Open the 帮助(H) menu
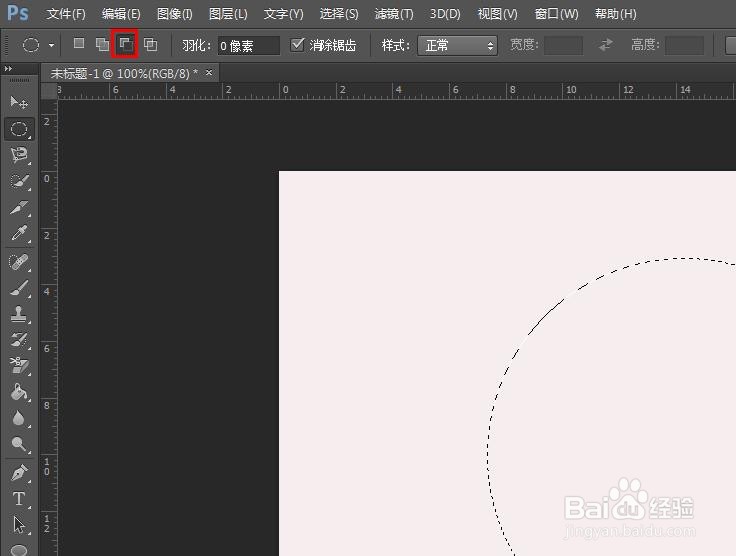Image resolution: width=736 pixels, height=556 pixels. pyautogui.click(x=615, y=14)
